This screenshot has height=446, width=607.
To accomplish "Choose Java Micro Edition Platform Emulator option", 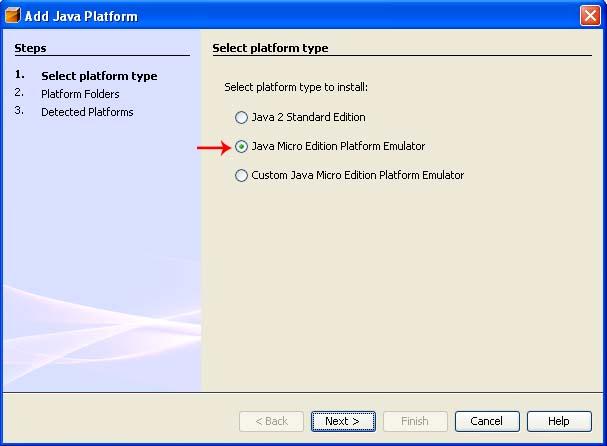I will (x=241, y=146).
